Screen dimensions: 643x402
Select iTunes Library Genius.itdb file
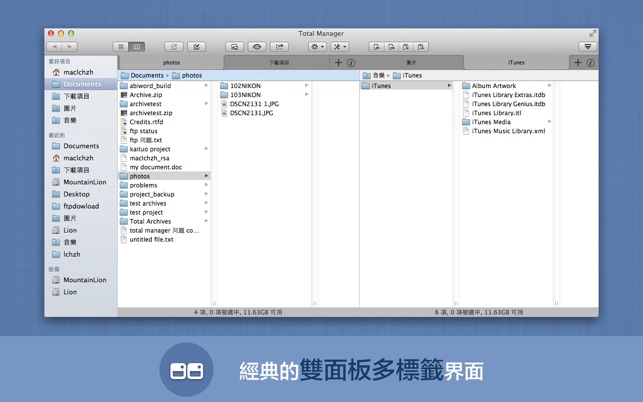[504, 104]
